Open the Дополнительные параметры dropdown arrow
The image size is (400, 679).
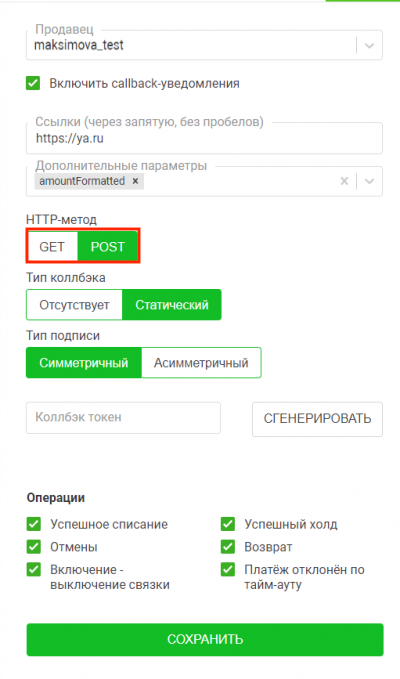[369, 181]
